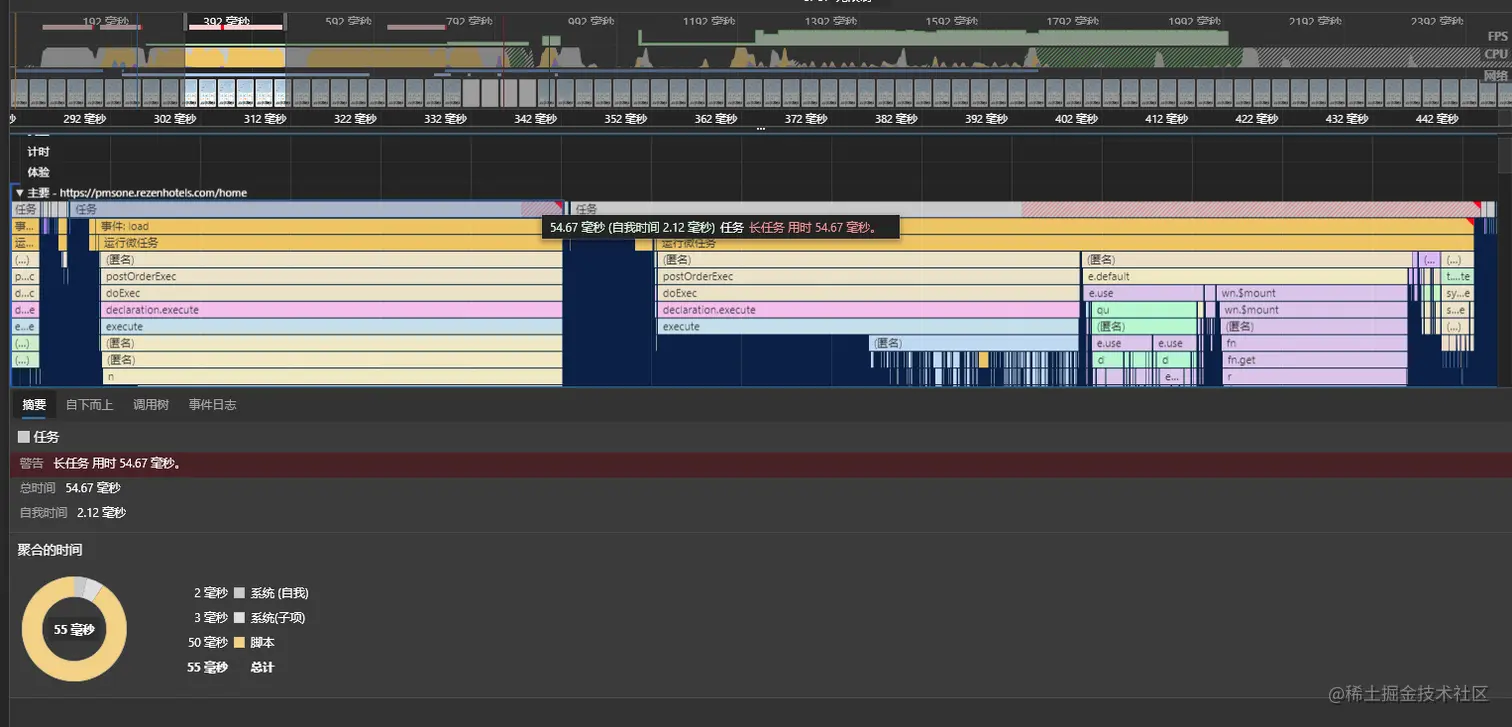The image size is (1512, 727).
Task: Select the e.use bar directly above qu
Action: 1144,293
